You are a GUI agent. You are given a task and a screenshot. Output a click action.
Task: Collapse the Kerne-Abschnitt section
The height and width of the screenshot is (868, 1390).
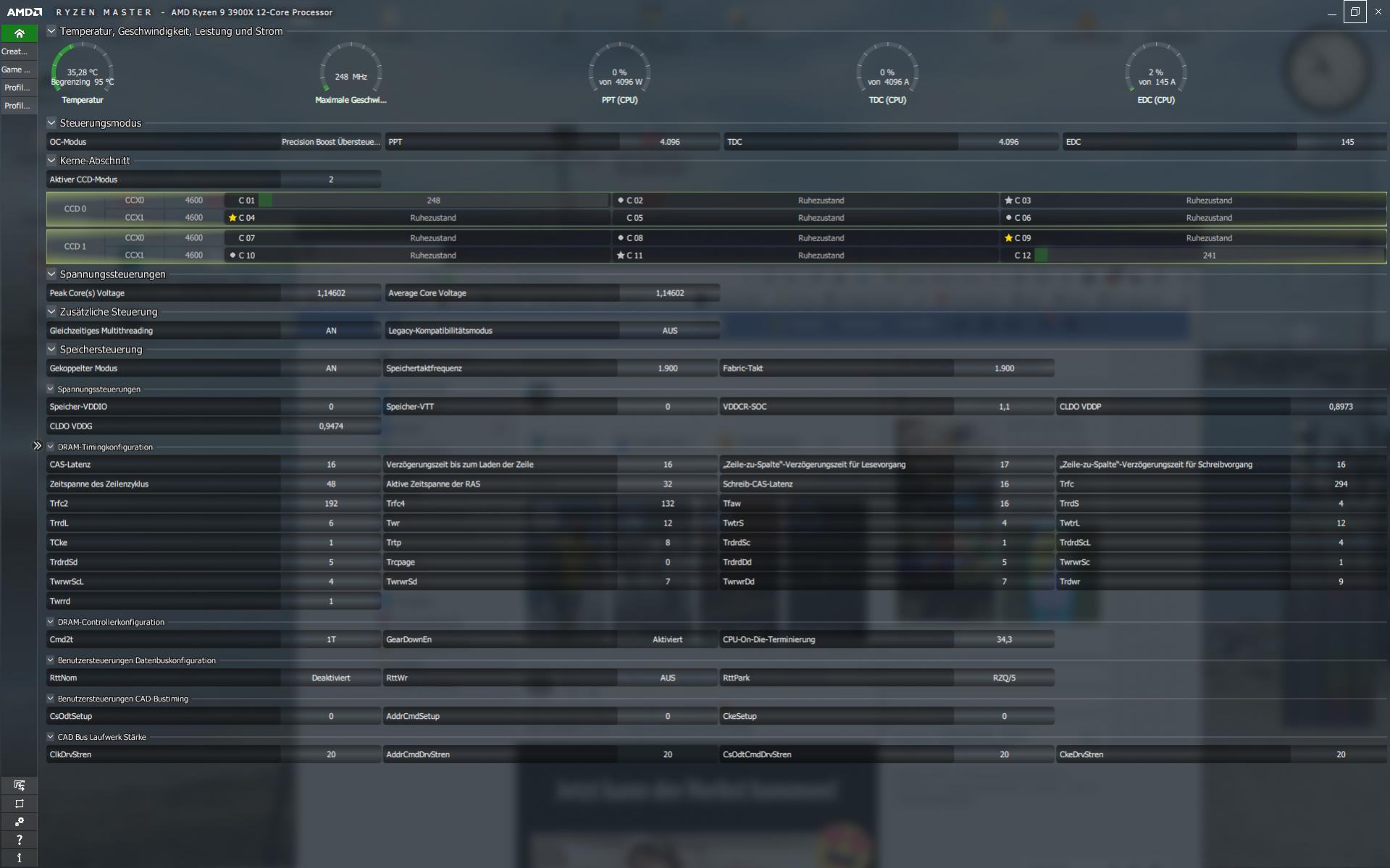pyautogui.click(x=51, y=161)
